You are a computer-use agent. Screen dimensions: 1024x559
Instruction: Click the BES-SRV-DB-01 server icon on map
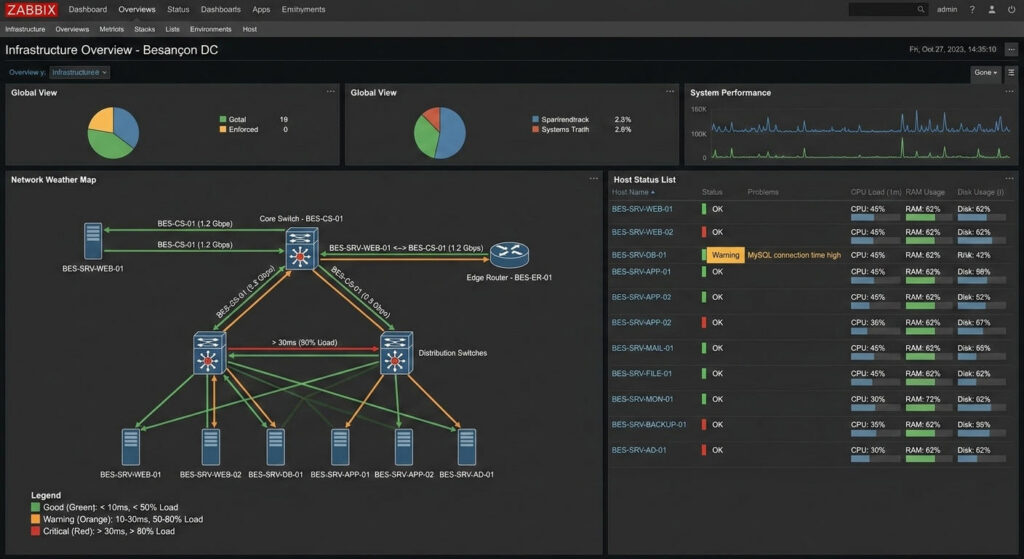[x=276, y=447]
